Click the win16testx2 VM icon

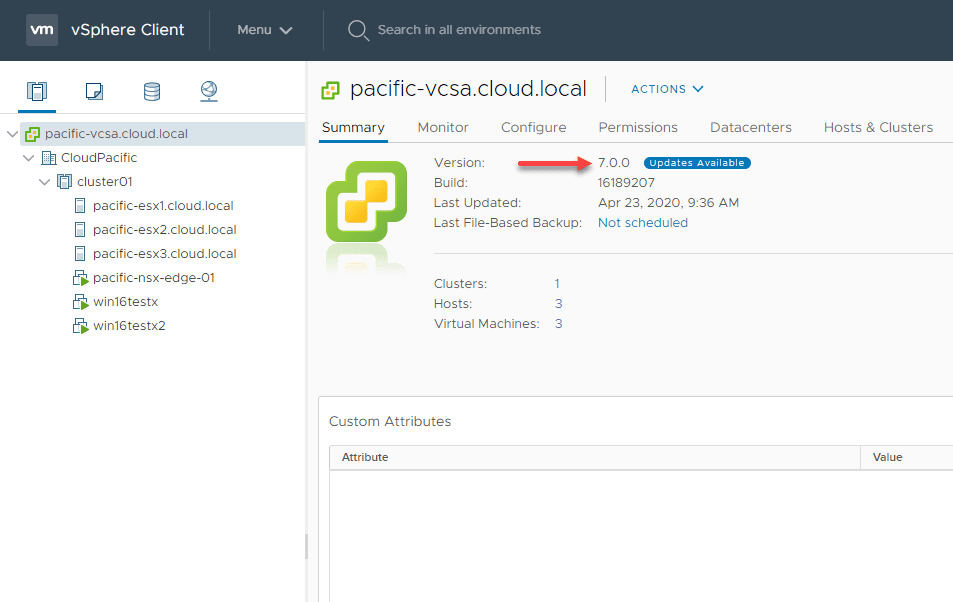point(81,326)
